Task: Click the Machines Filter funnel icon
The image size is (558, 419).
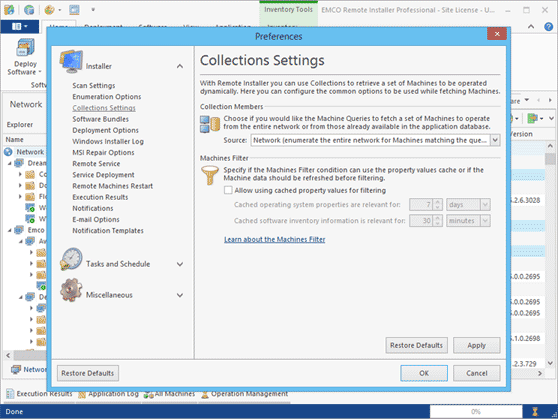Action: (210, 175)
